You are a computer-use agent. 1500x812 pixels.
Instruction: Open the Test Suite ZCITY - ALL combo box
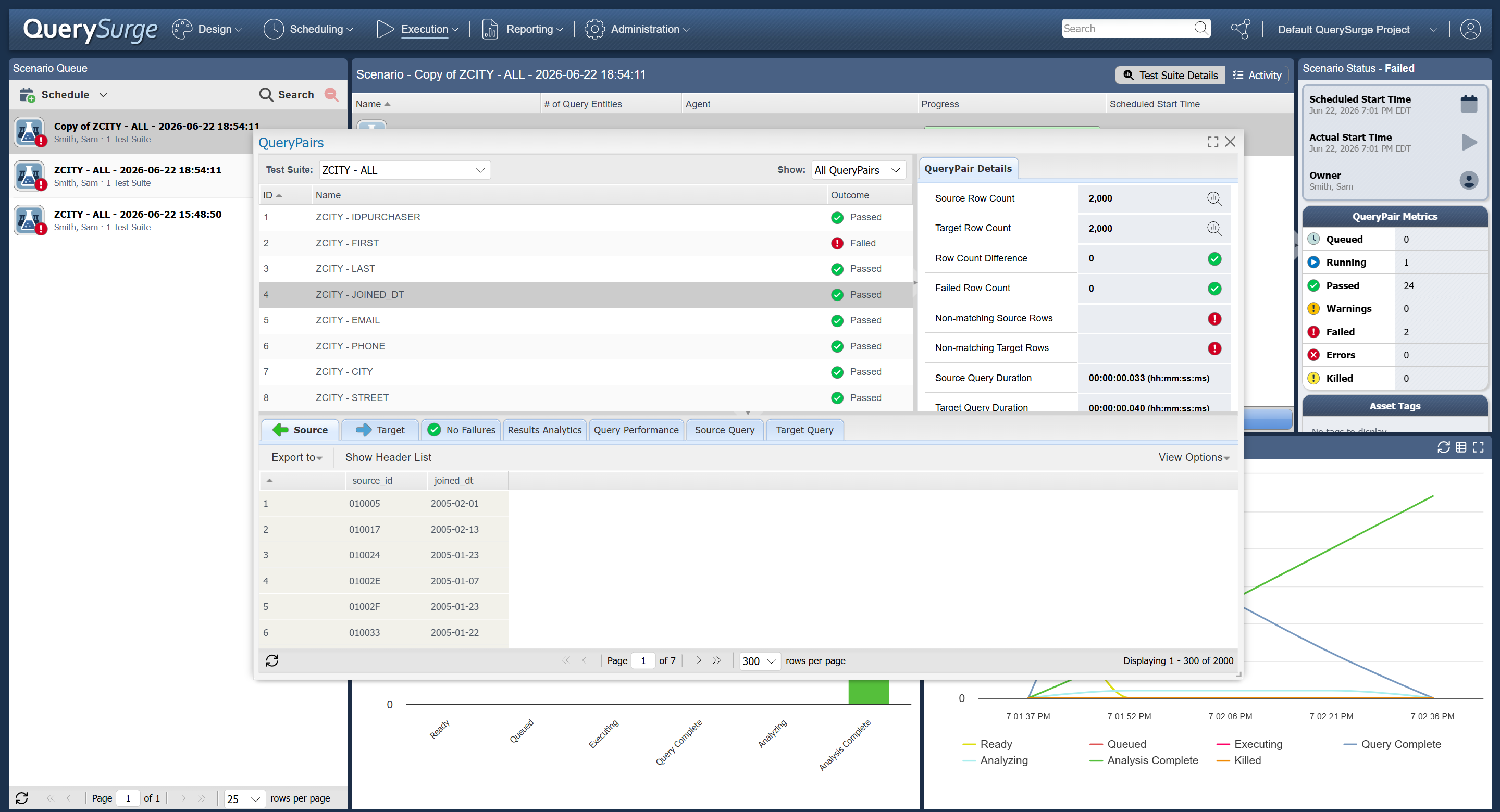(405, 170)
